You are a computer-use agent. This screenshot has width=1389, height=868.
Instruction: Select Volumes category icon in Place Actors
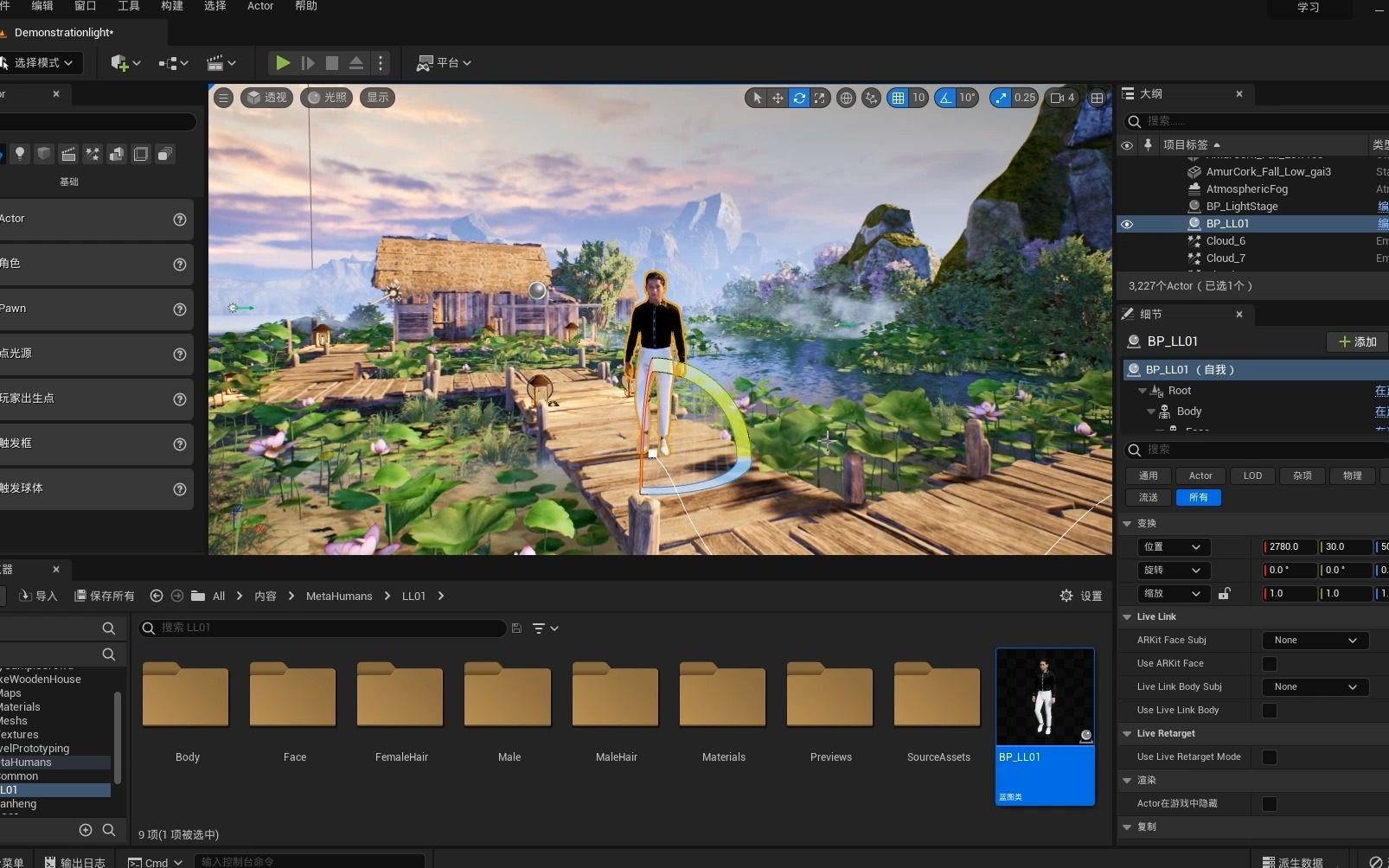click(x=140, y=154)
